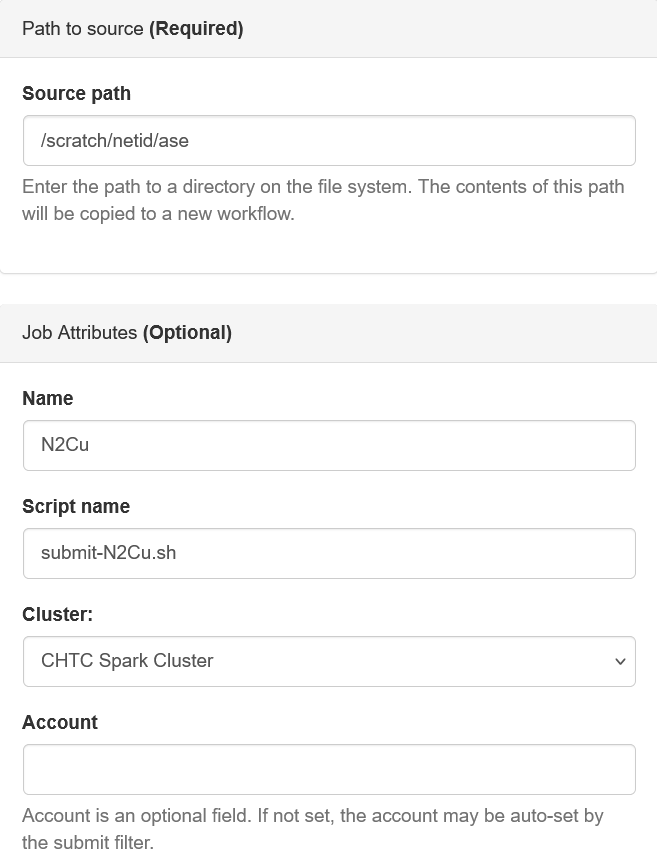Click the "Cluster:" label
The height and width of the screenshot is (861, 657).
[x=57, y=614]
